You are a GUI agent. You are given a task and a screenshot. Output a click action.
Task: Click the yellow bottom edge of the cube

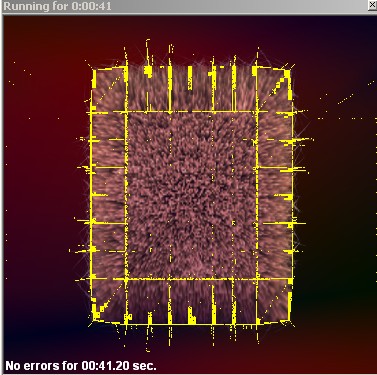192,323
